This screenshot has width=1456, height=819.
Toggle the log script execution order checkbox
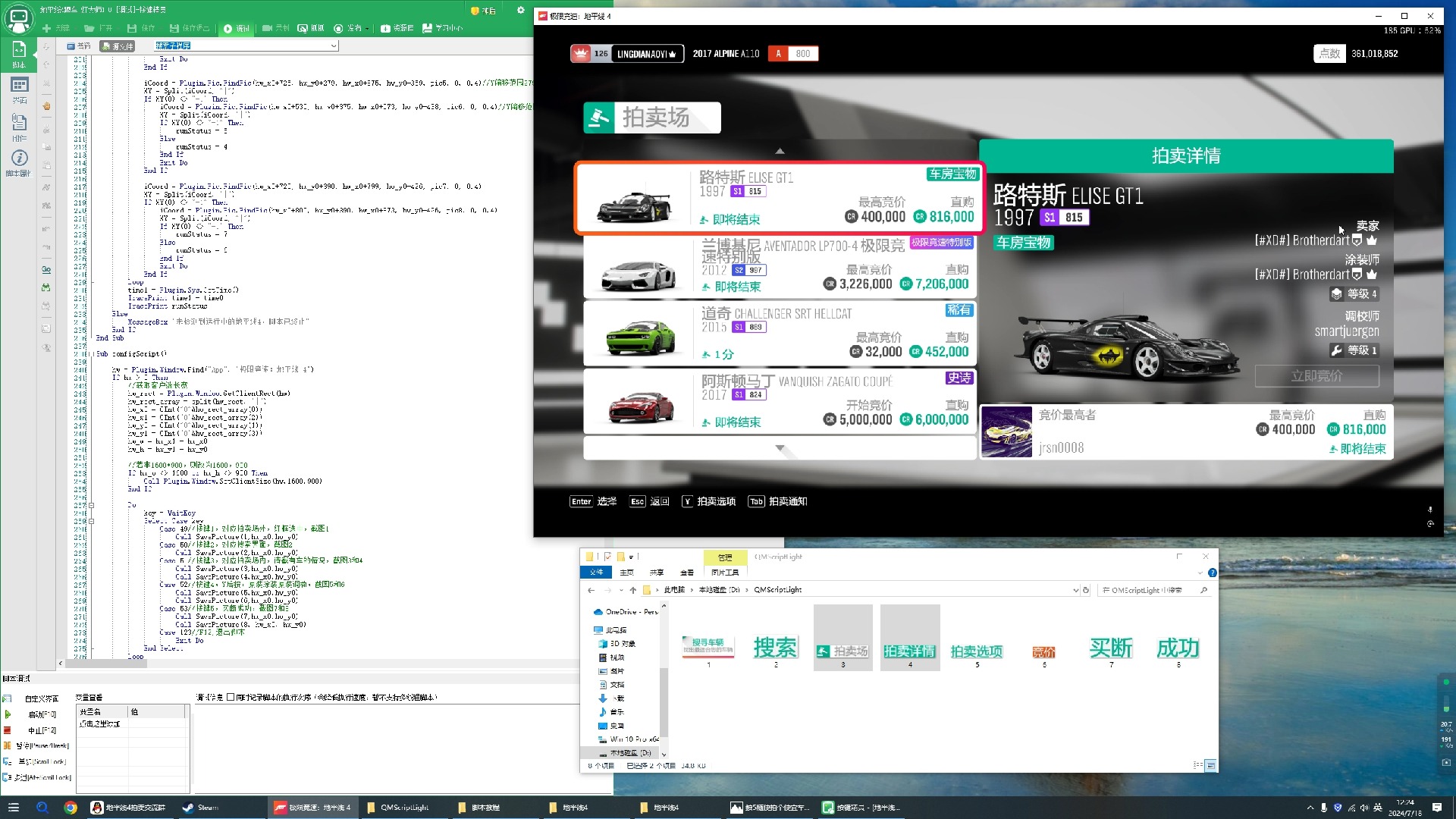(231, 697)
